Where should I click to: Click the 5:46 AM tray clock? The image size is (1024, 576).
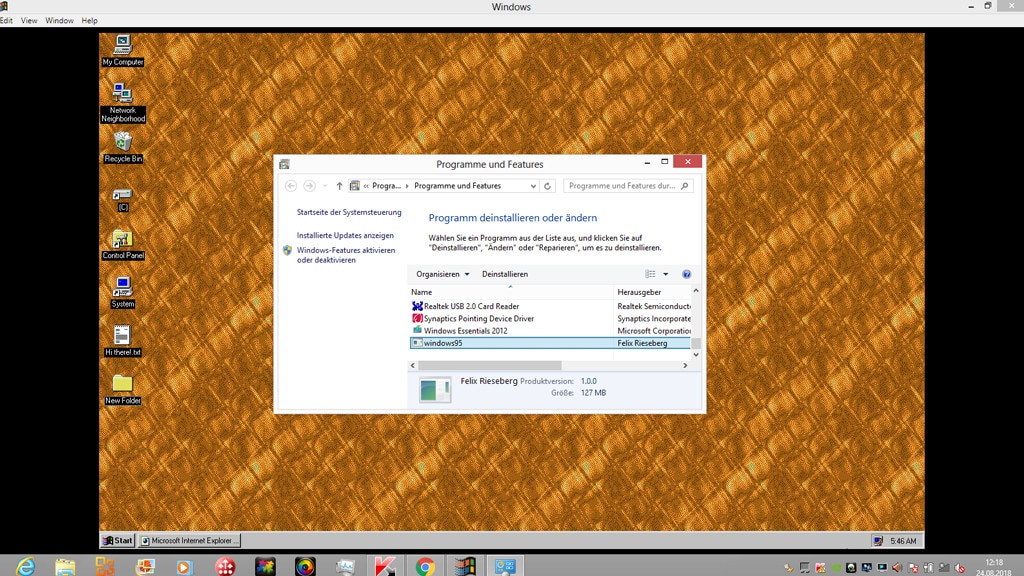903,541
